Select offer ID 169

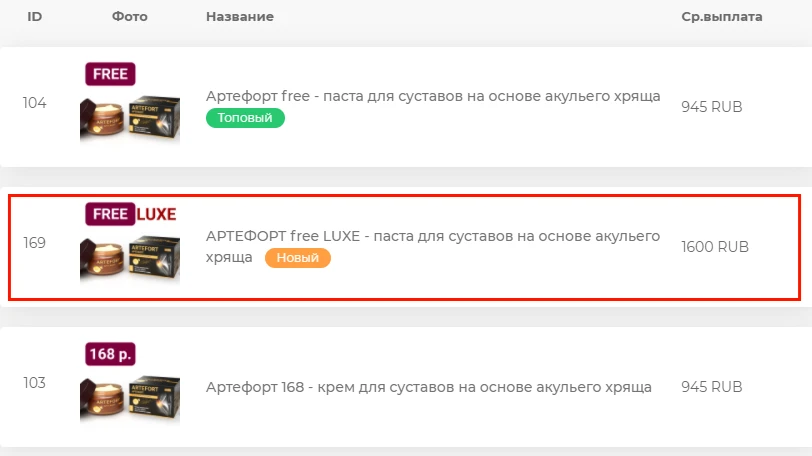(x=35, y=242)
